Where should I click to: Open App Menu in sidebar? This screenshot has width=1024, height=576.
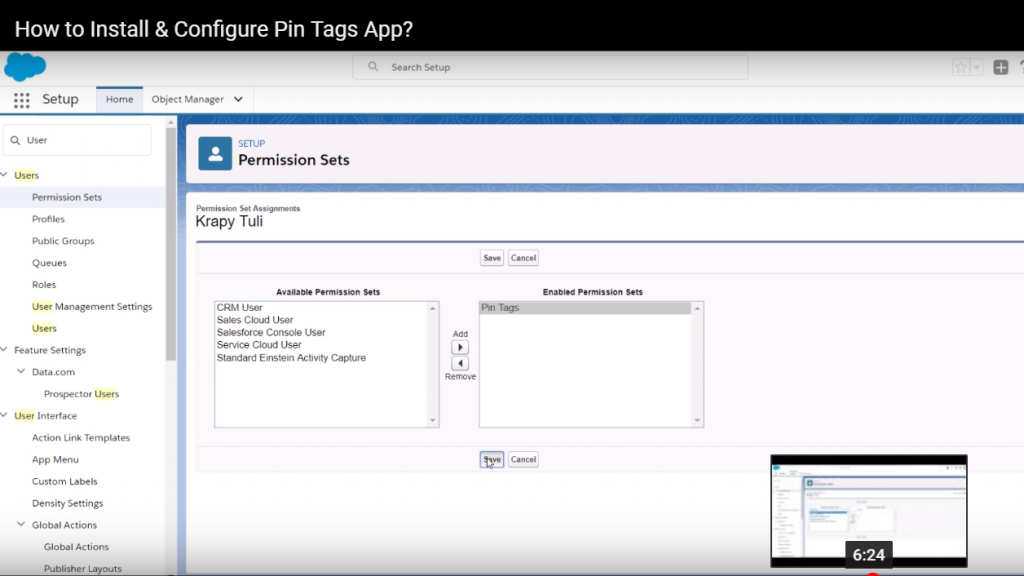[55, 460]
